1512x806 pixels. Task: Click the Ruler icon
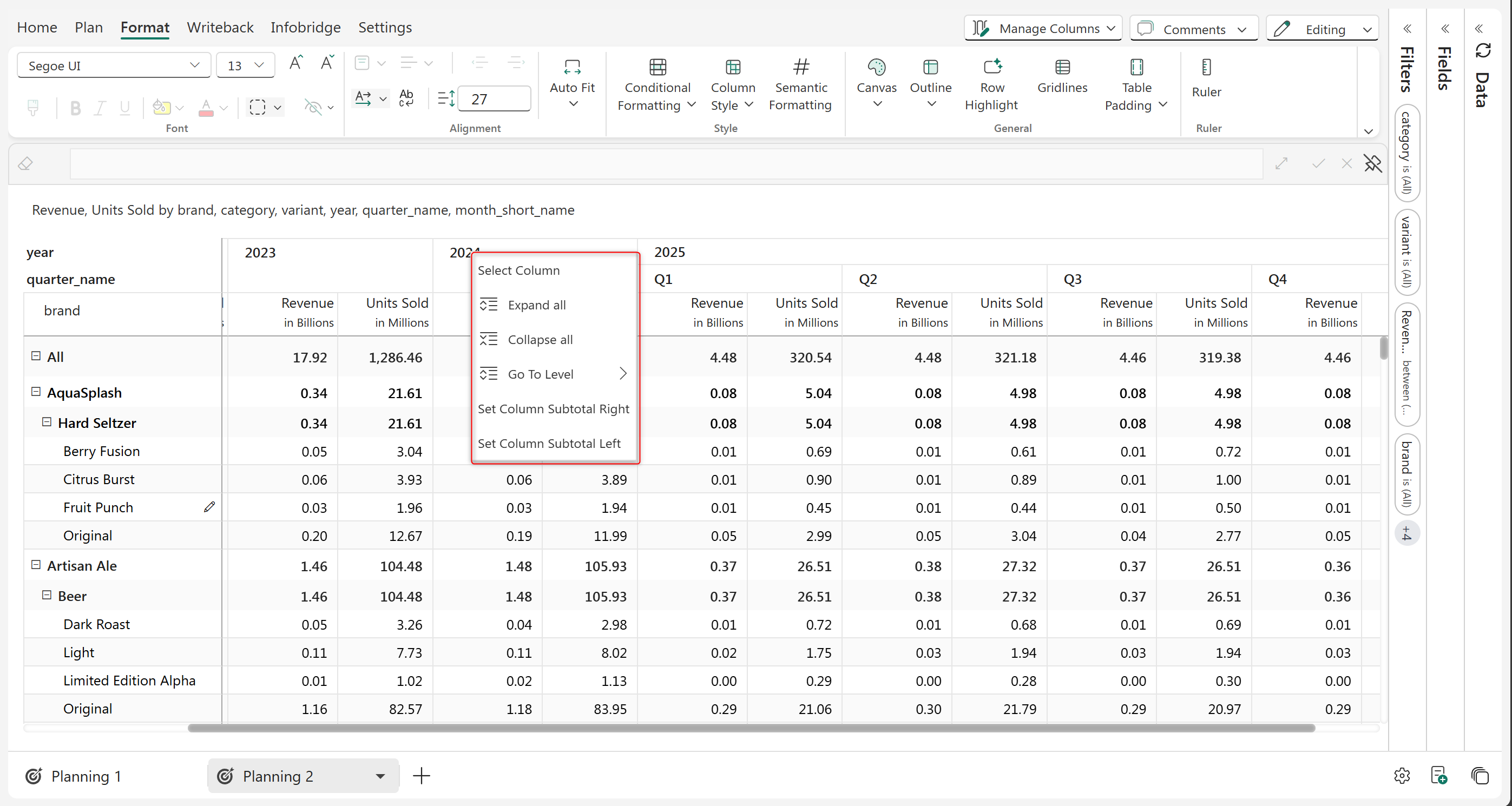tap(1206, 68)
